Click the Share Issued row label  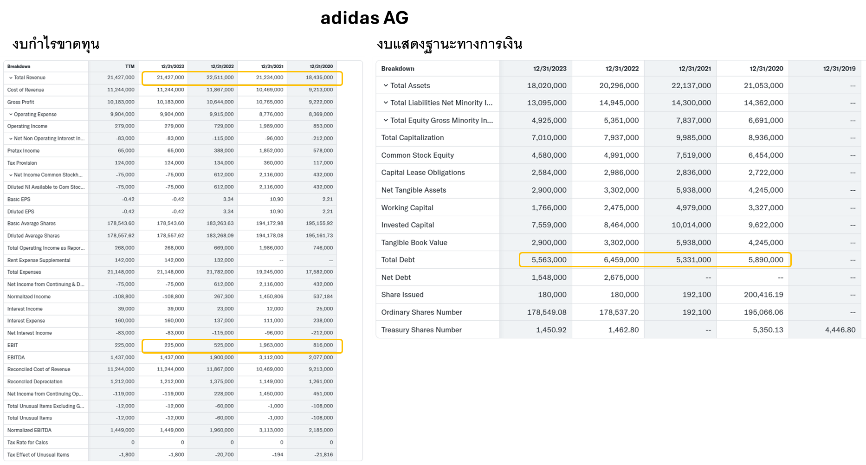(402, 294)
